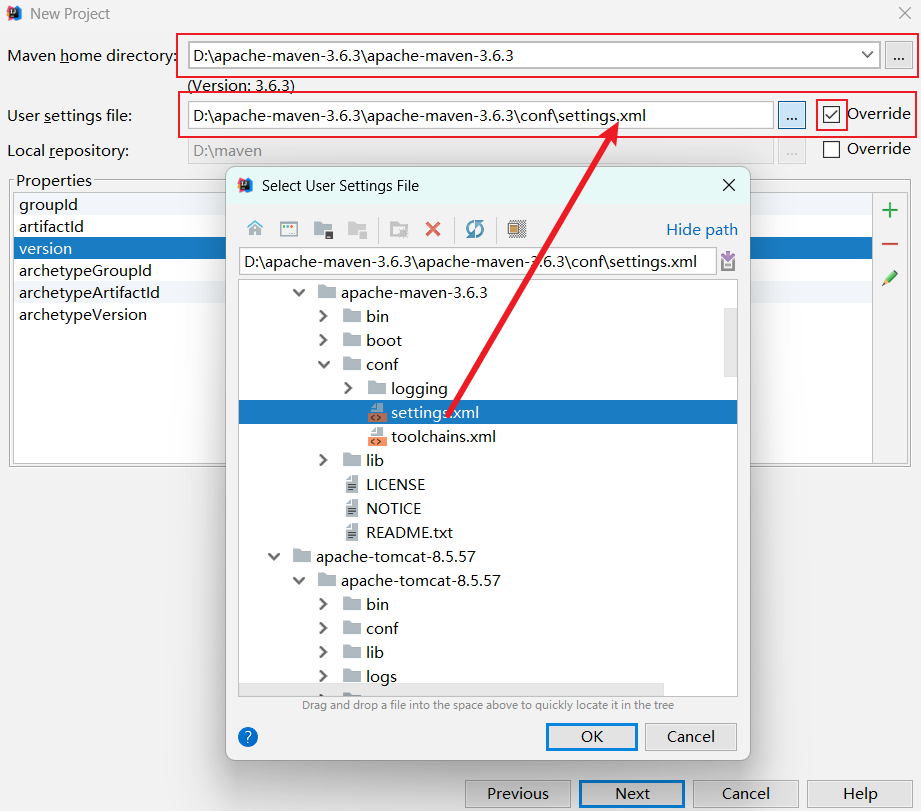Confirm selection with OK button
The image size is (921, 811).
coord(591,736)
